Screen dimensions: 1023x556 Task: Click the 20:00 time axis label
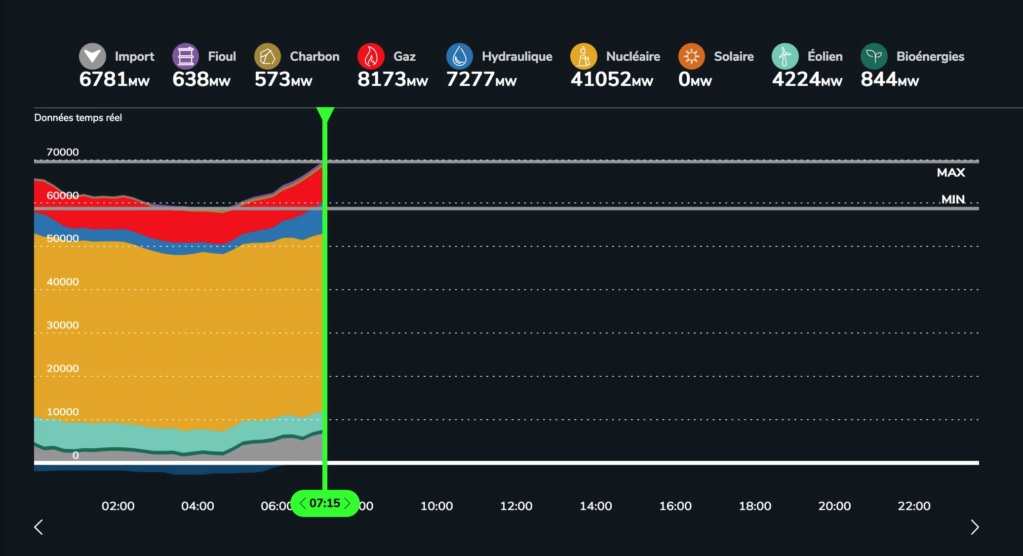click(x=834, y=506)
